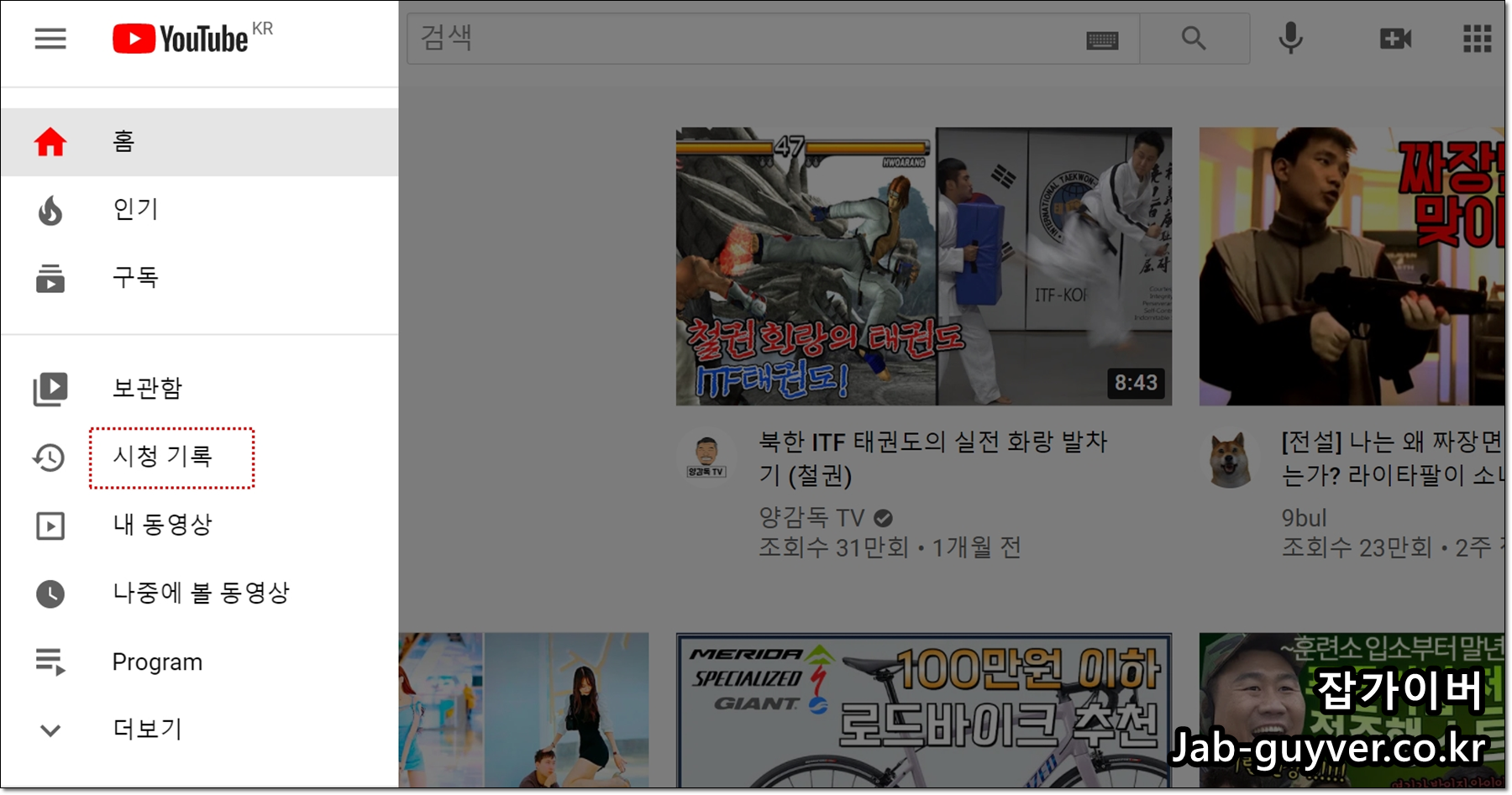
Task: Play the thumbnail with girl in black dress
Action: click(523, 710)
